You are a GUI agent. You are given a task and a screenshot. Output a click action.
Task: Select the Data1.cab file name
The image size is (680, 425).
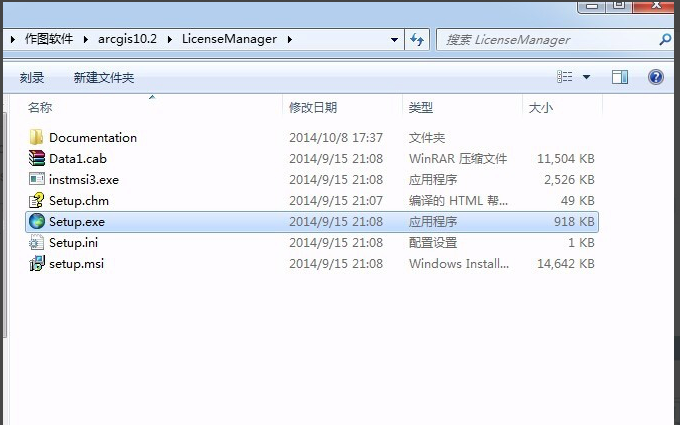point(78,159)
